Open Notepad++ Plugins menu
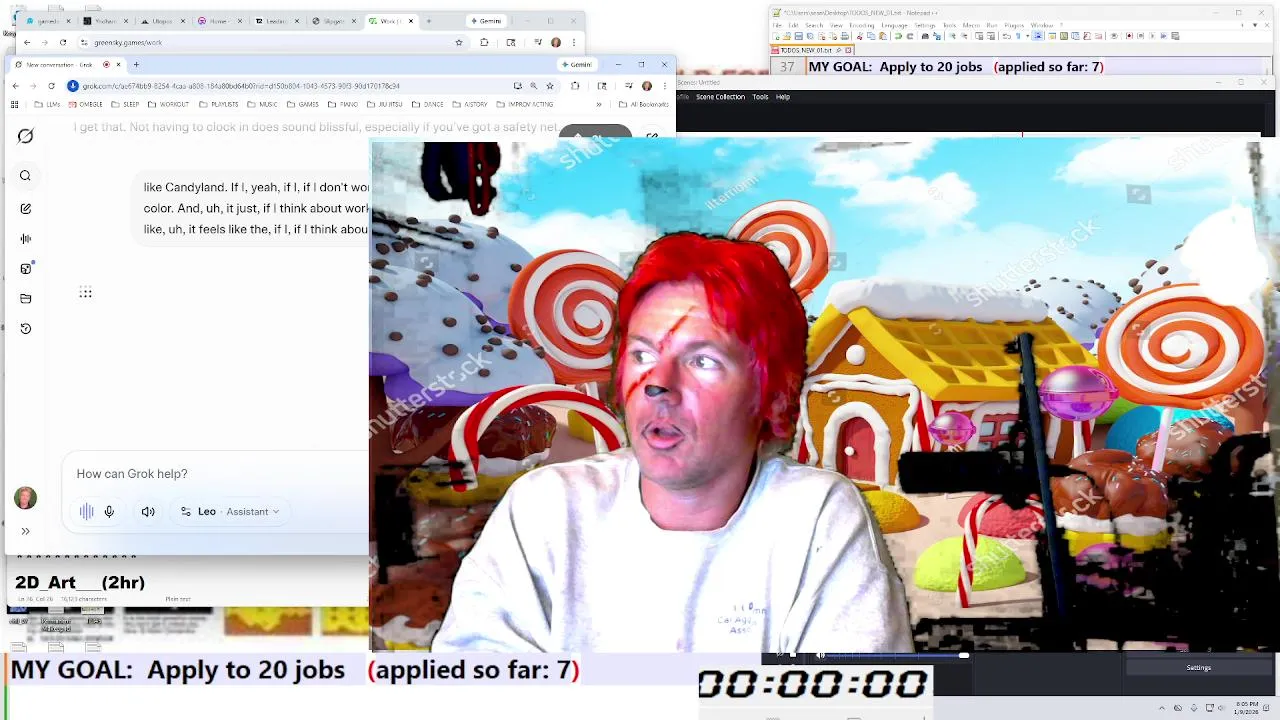 1014,25
